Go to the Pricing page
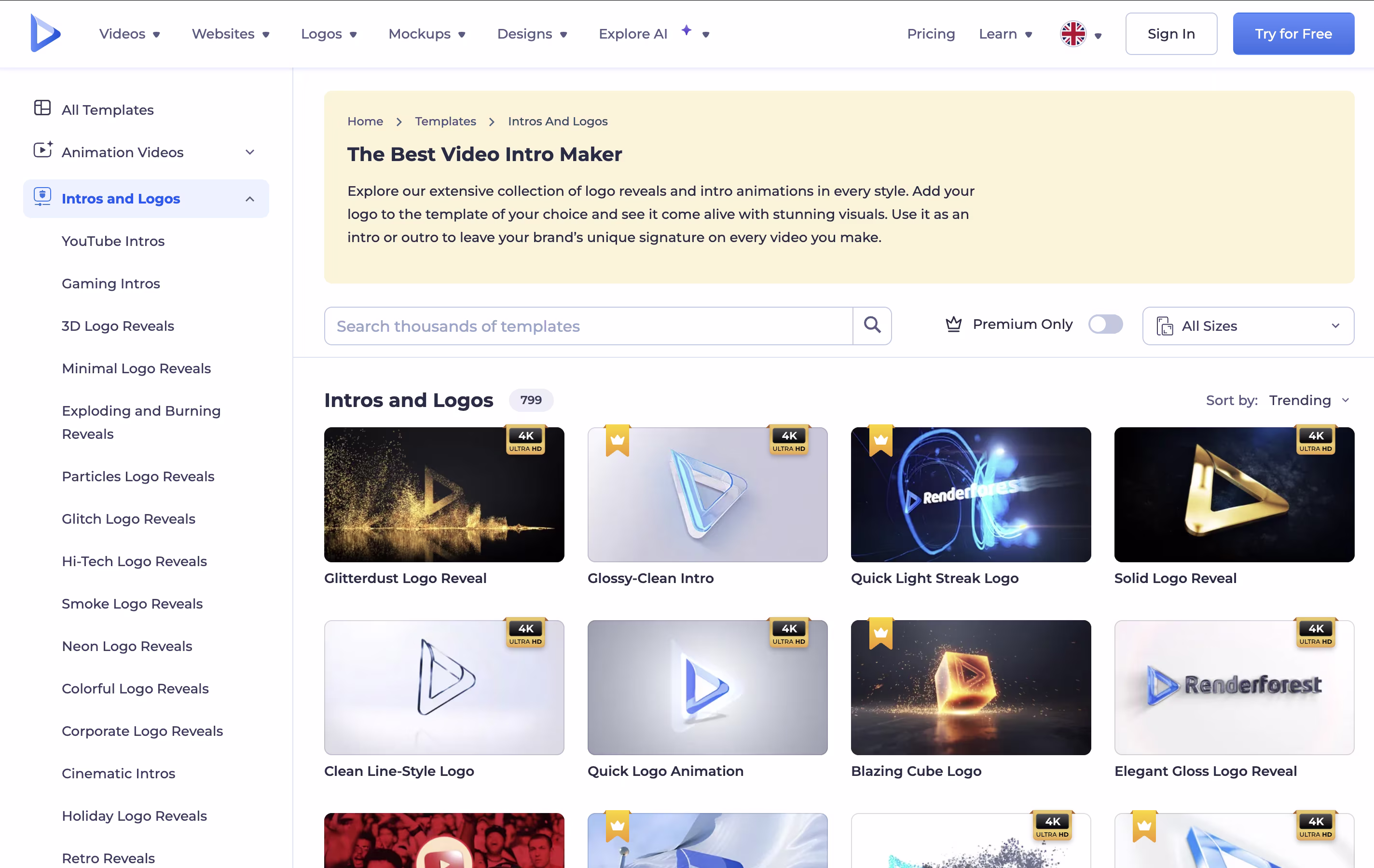Viewport: 1374px width, 868px height. click(x=931, y=34)
